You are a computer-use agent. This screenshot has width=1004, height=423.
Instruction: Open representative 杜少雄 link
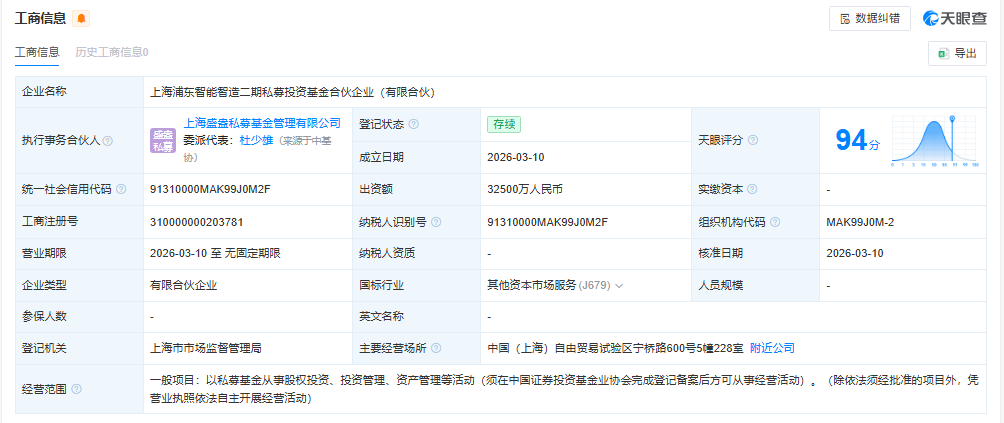pos(255,141)
